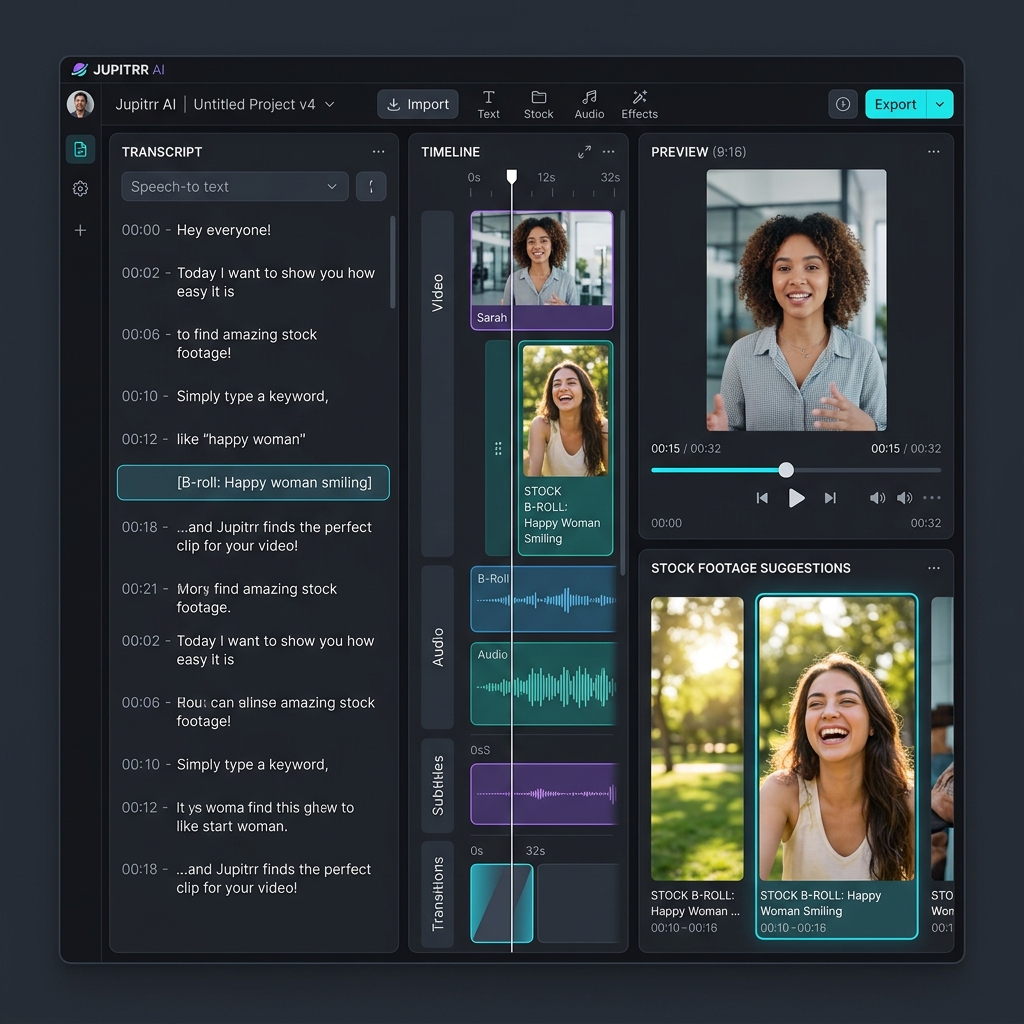Image resolution: width=1024 pixels, height=1024 pixels.
Task: Open the Export options dropdown arrow
Action: (x=940, y=104)
